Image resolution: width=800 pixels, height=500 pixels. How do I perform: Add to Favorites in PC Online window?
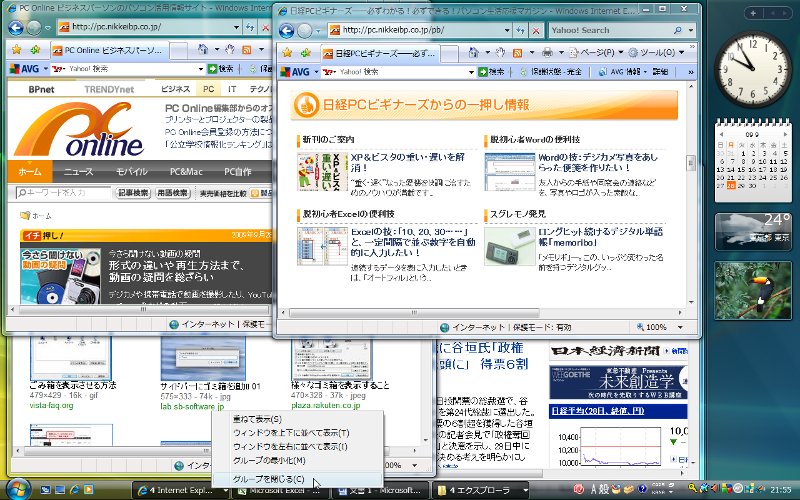tap(35, 49)
